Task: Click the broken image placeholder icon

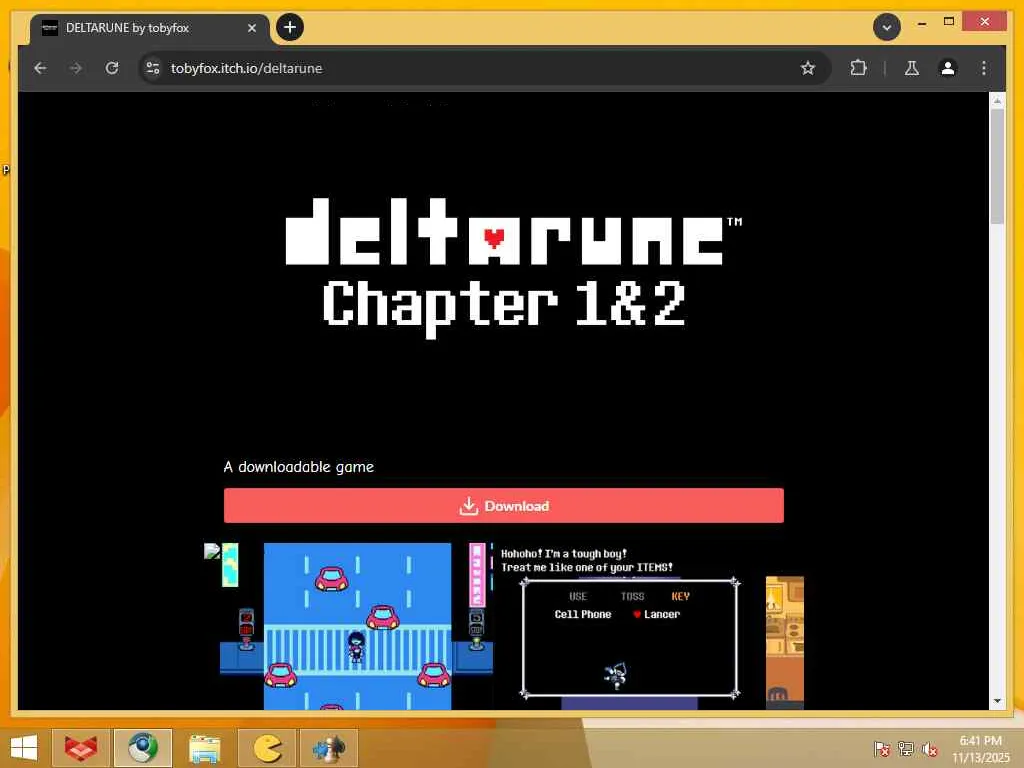Action: tap(212, 551)
